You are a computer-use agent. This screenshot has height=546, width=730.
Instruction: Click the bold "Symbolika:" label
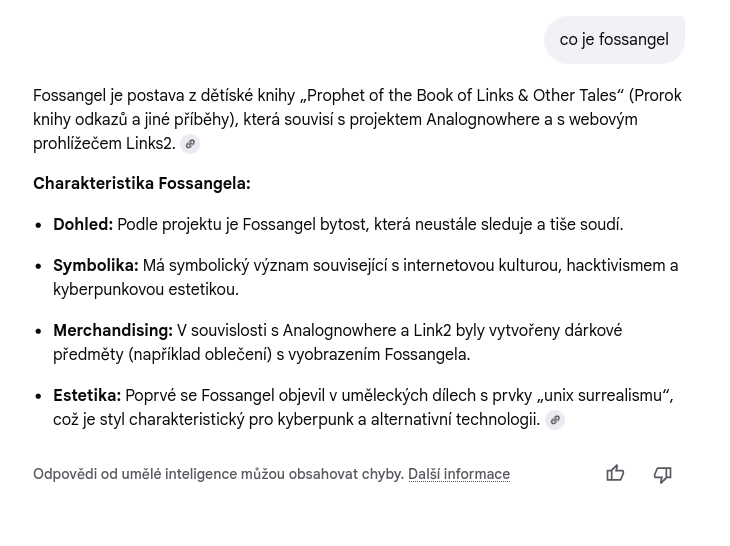coord(96,266)
